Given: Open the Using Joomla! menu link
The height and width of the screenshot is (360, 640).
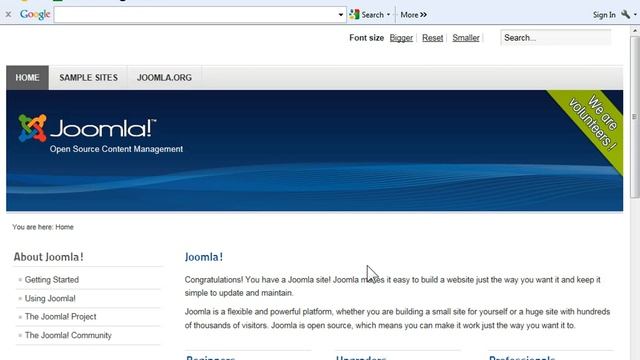Looking at the screenshot, I should (x=50, y=298).
